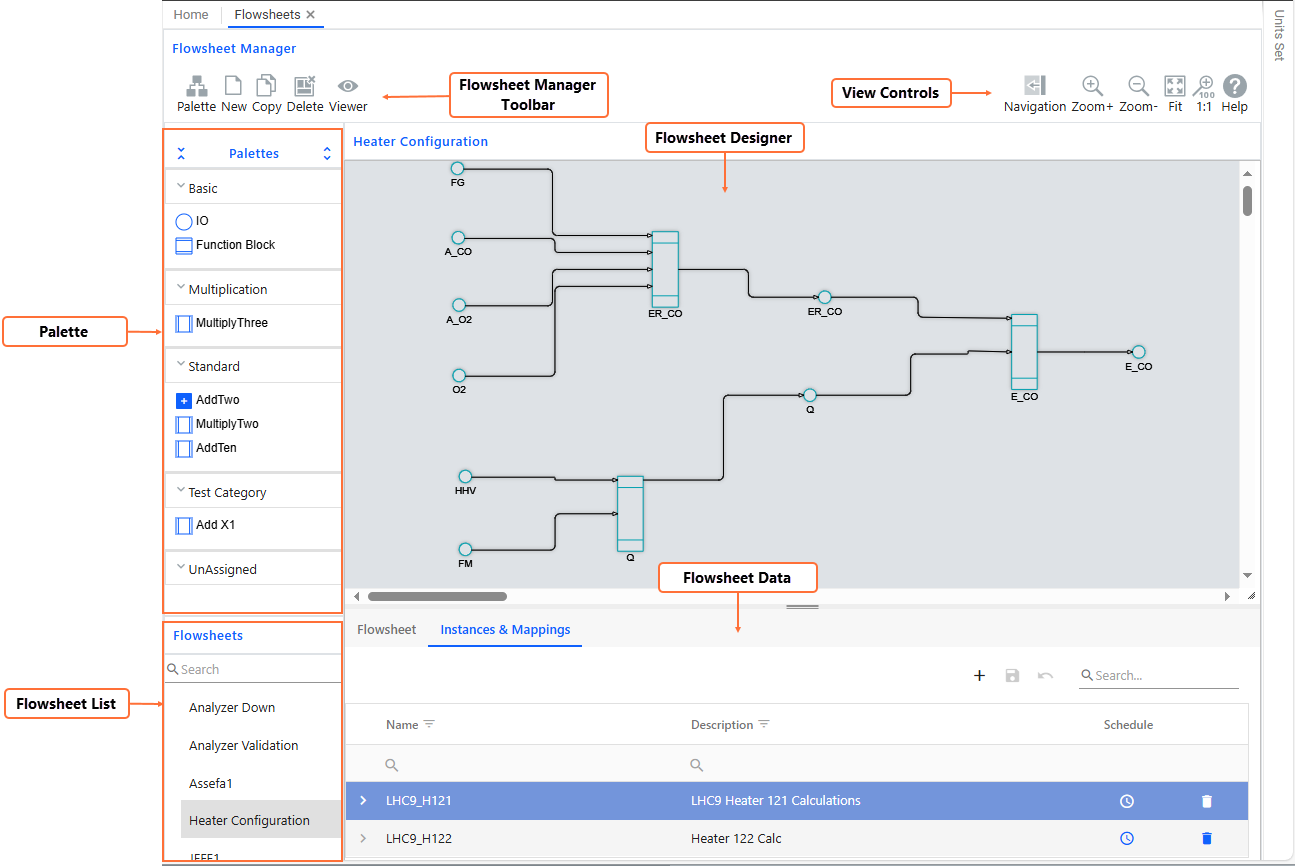
Task: Select the Flowsheets tab
Action: click(267, 15)
